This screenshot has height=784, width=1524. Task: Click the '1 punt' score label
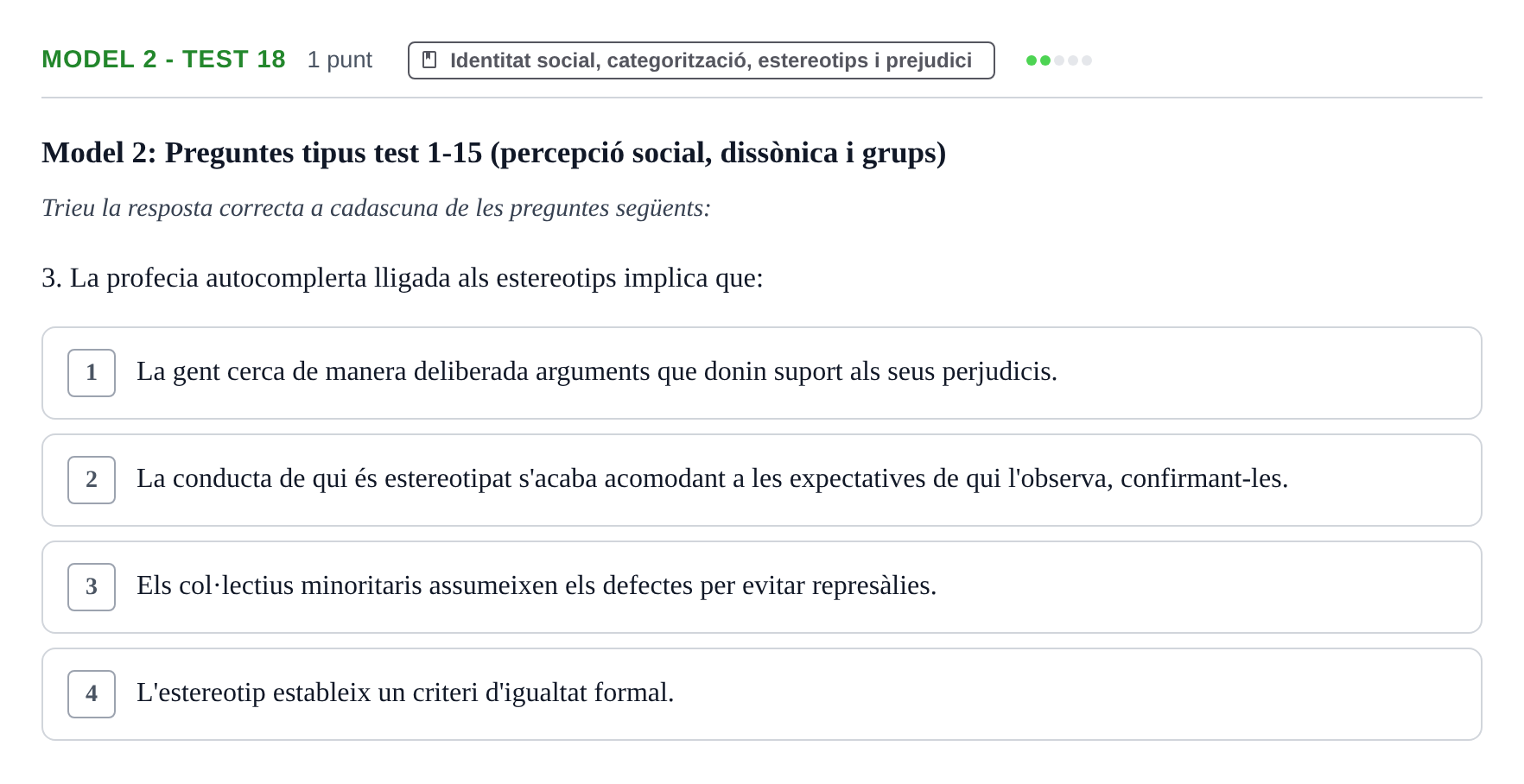(340, 60)
